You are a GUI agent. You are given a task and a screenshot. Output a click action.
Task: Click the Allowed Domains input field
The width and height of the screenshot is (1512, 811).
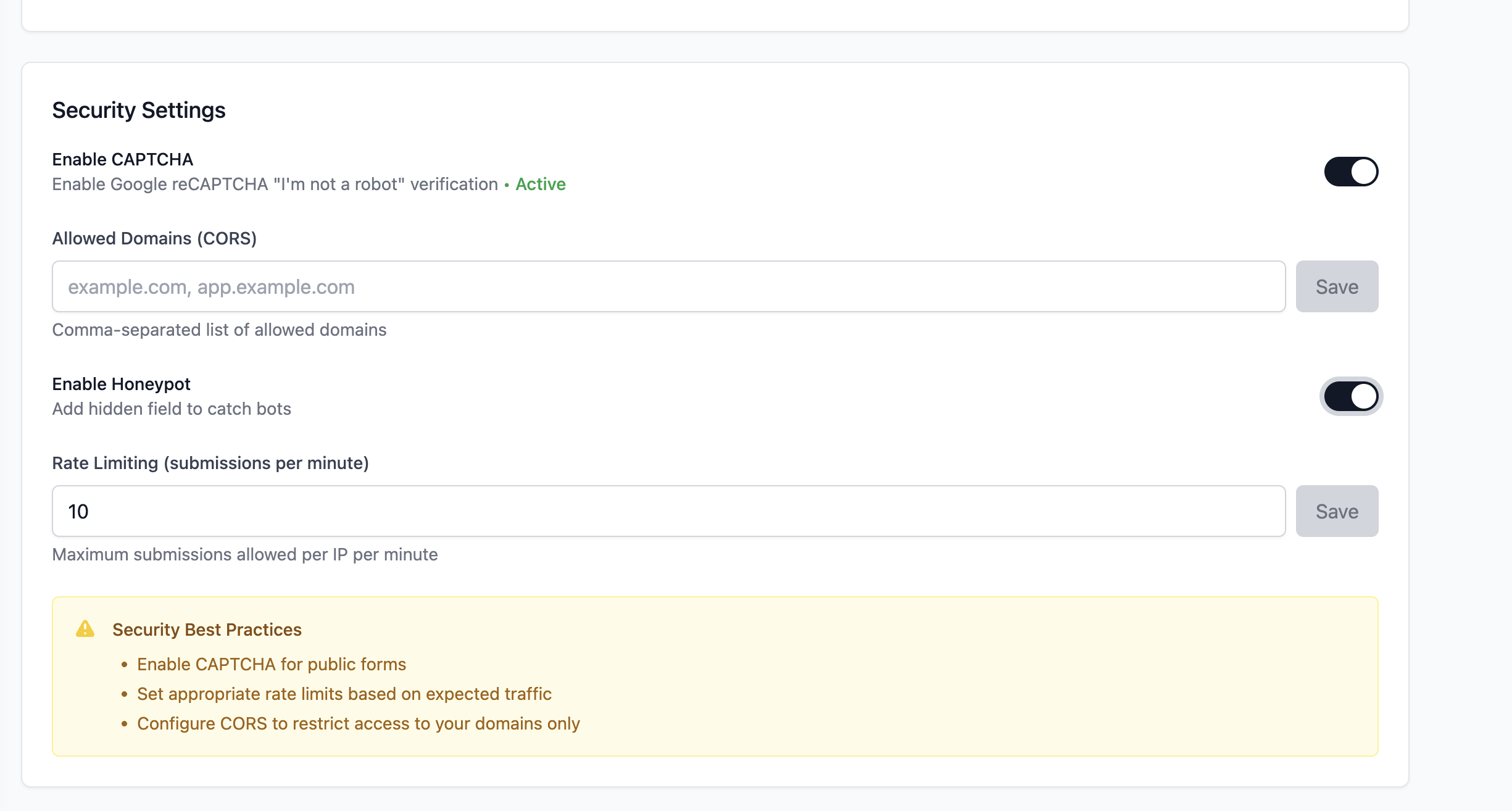[x=668, y=286]
